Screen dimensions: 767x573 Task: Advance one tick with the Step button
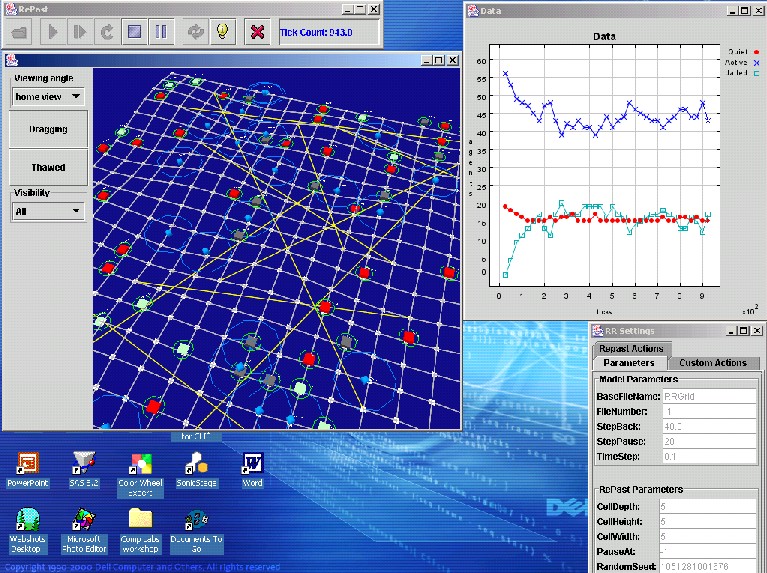coord(80,32)
